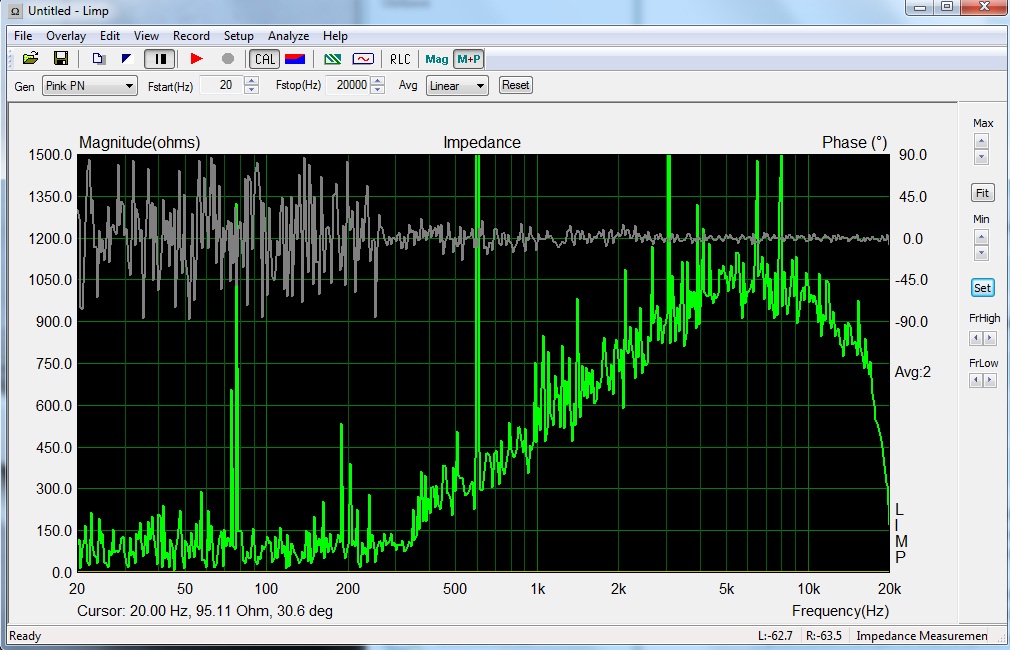Image resolution: width=1010 pixels, height=650 pixels.
Task: Click the pause button in the toolbar
Action: (x=160, y=59)
